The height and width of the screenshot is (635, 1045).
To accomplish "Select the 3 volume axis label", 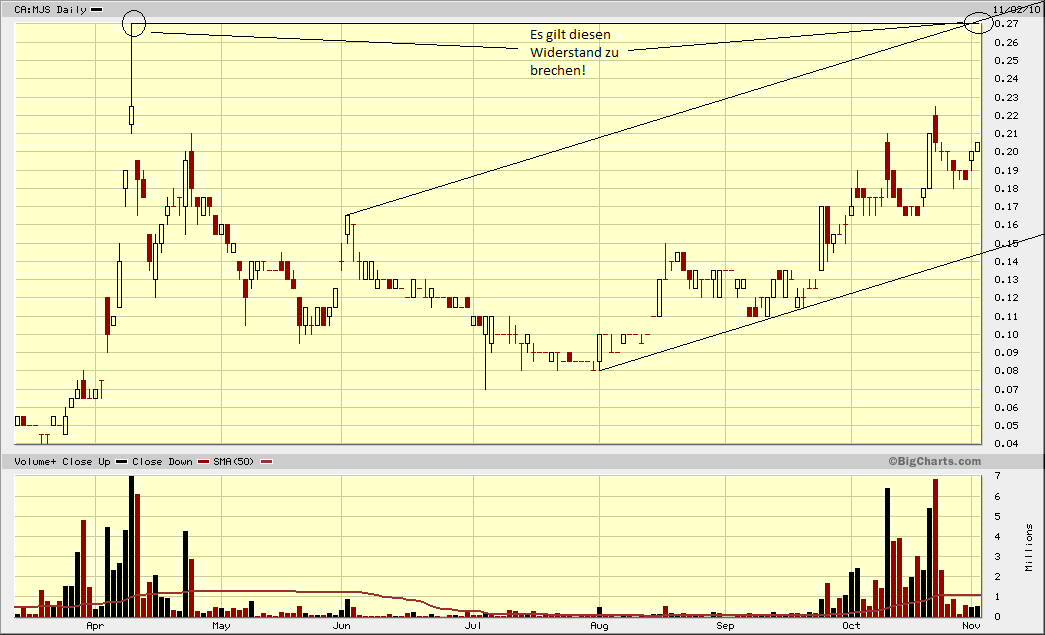I will (x=998, y=556).
